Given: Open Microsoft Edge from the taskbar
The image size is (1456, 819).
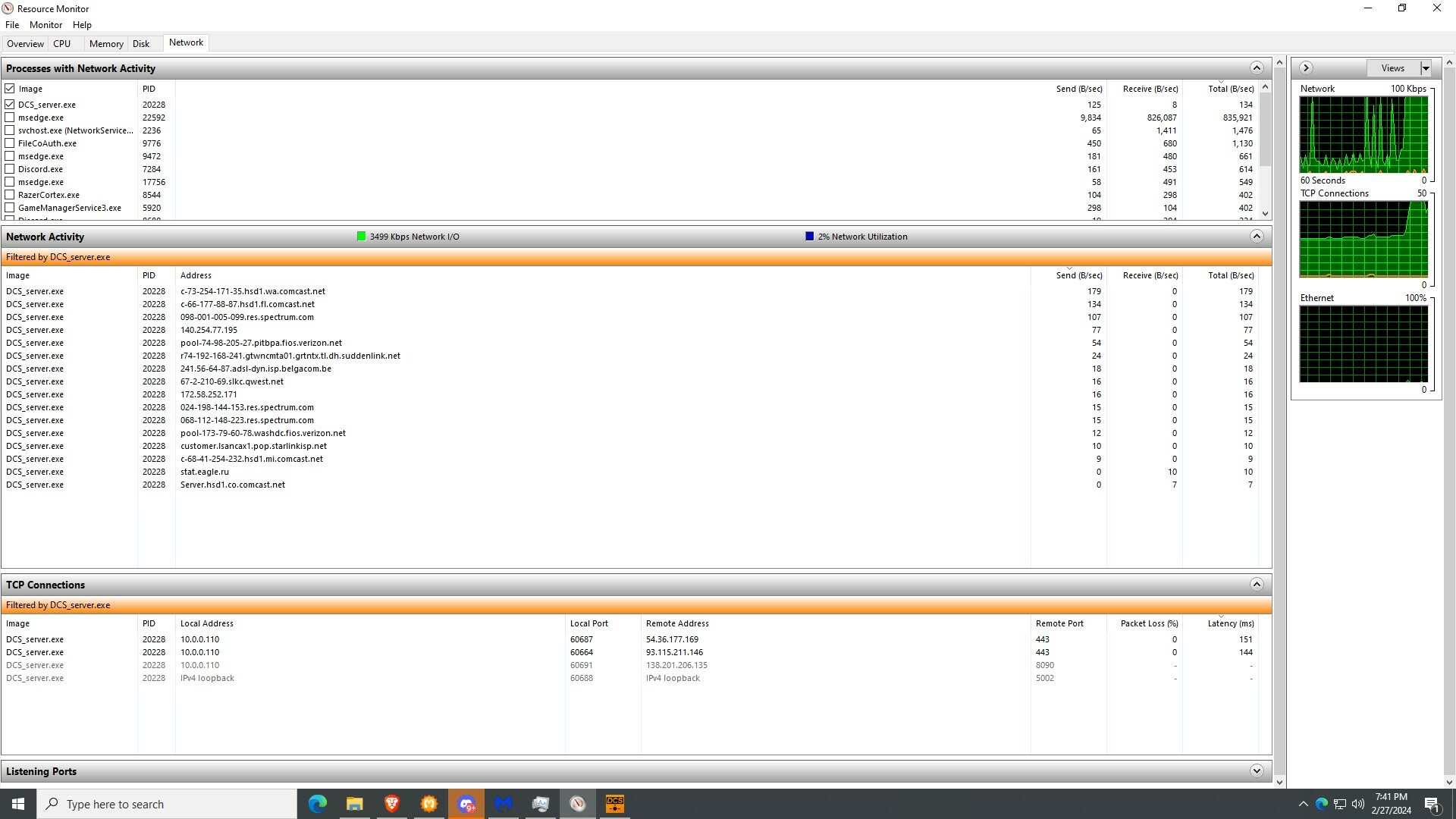Looking at the screenshot, I should point(318,804).
